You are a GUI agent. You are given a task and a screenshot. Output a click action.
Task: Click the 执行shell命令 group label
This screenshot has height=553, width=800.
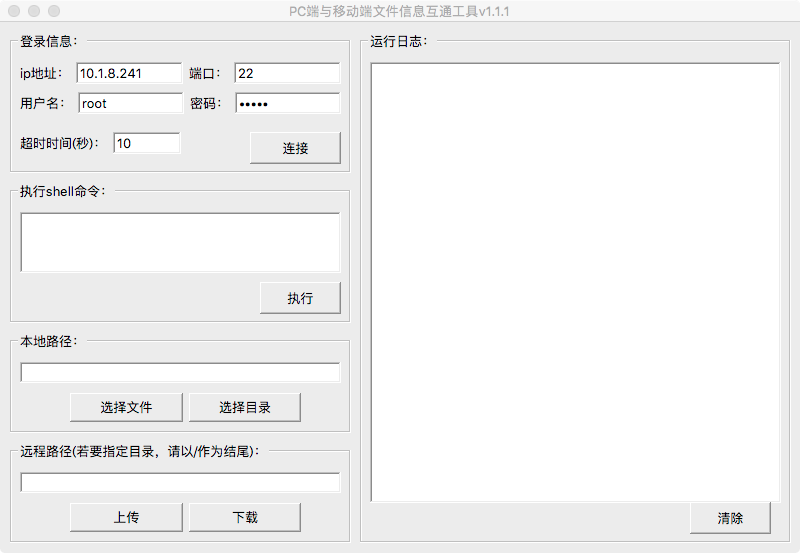click(63, 191)
